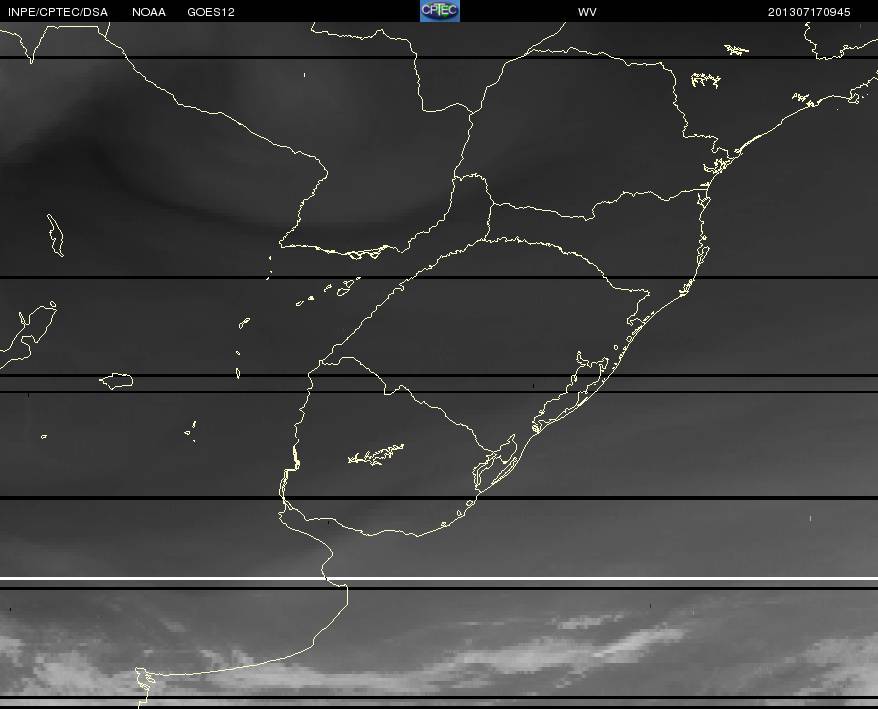Select the WV channel label
Viewport: 878px width, 709px height.
pyautogui.click(x=587, y=12)
